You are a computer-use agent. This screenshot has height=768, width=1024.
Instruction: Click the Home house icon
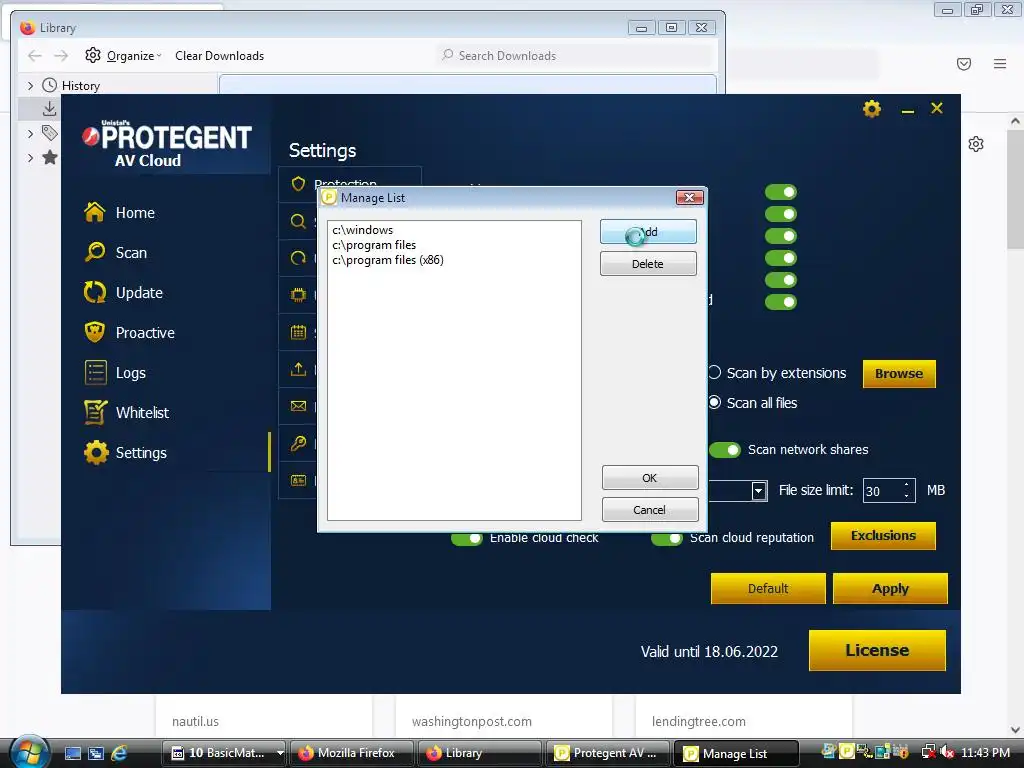[95, 212]
